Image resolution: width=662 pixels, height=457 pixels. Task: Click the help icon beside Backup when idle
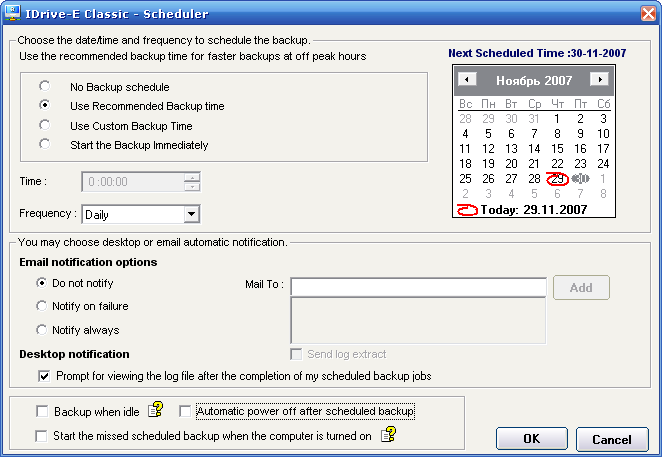click(x=155, y=410)
